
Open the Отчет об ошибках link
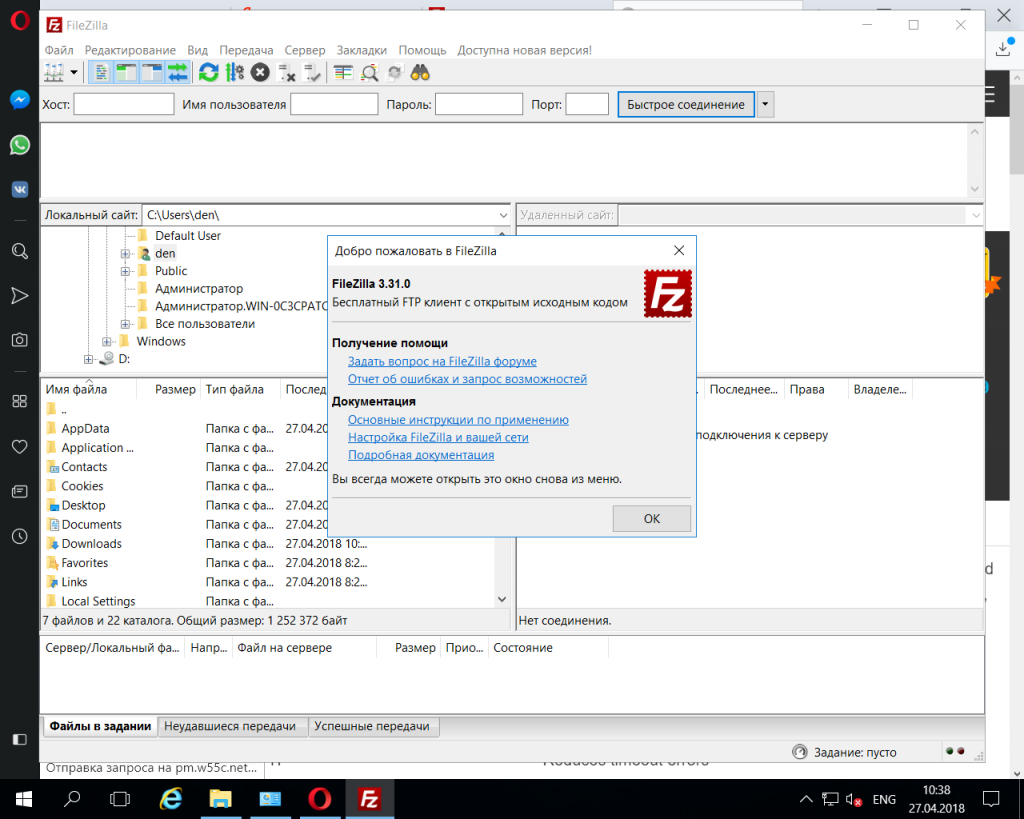pos(467,379)
